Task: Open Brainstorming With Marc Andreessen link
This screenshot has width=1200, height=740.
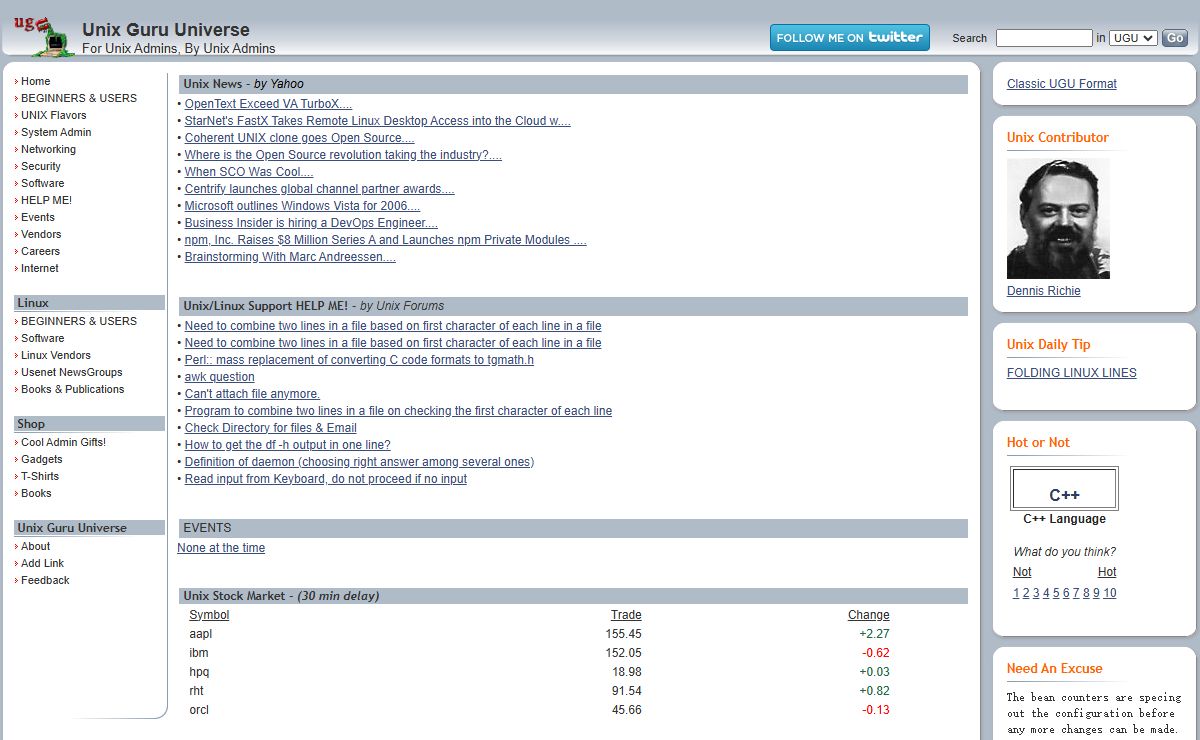Action: (x=290, y=257)
